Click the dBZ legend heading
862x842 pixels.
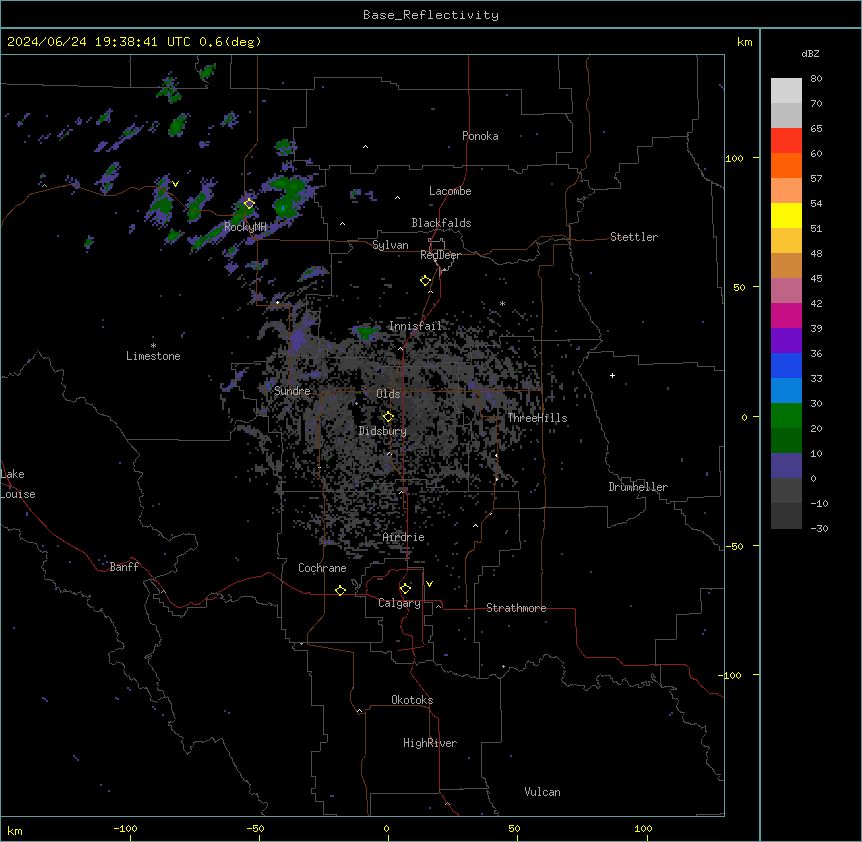[810, 53]
